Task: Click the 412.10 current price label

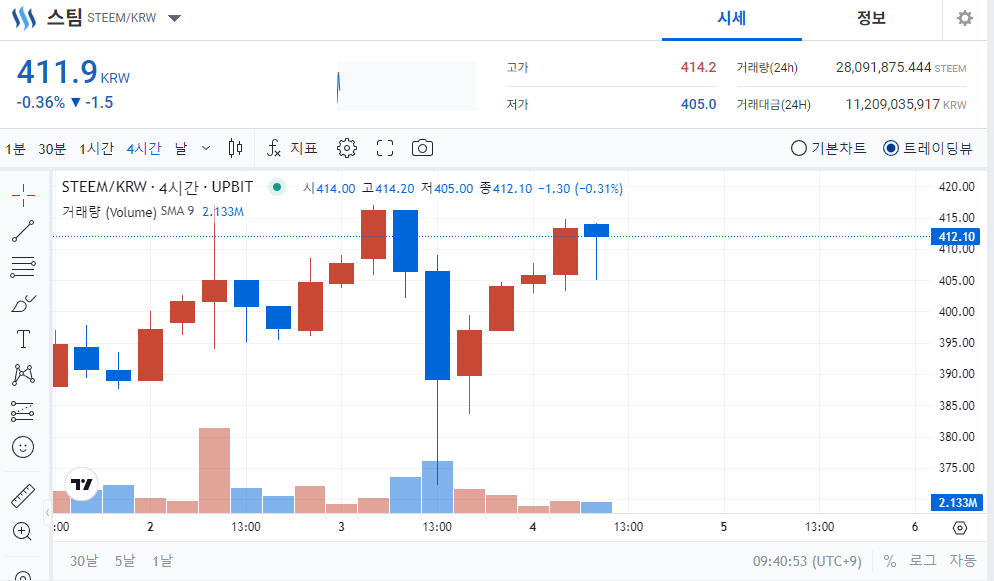Action: pyautogui.click(x=956, y=237)
